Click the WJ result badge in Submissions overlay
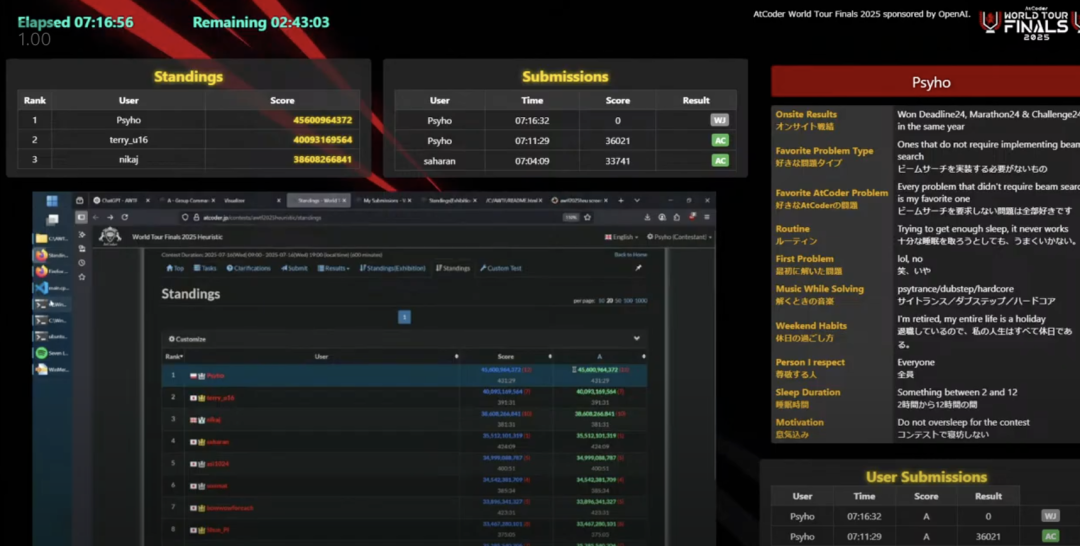1080x546 pixels. [719, 120]
